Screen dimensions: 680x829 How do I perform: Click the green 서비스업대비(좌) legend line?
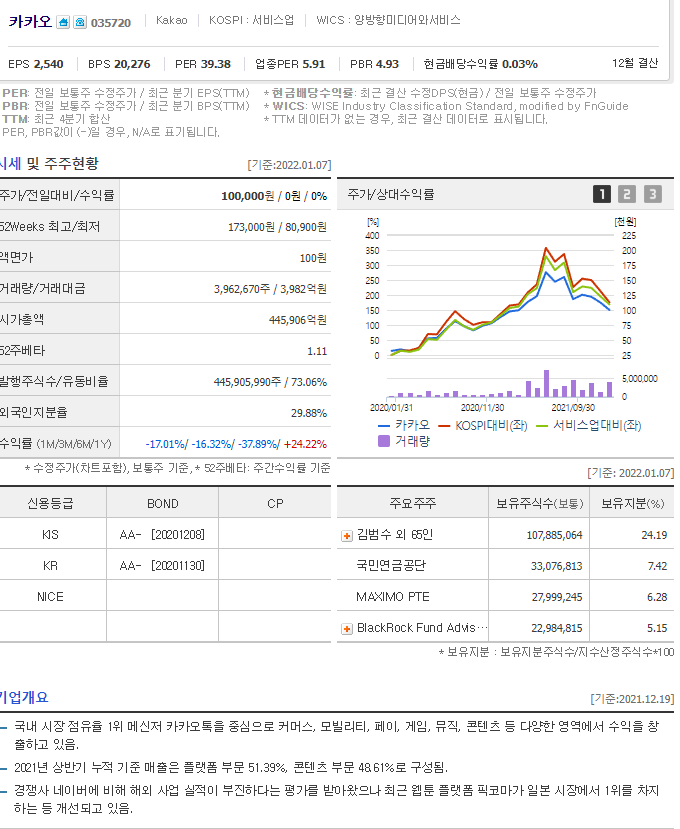point(542,426)
